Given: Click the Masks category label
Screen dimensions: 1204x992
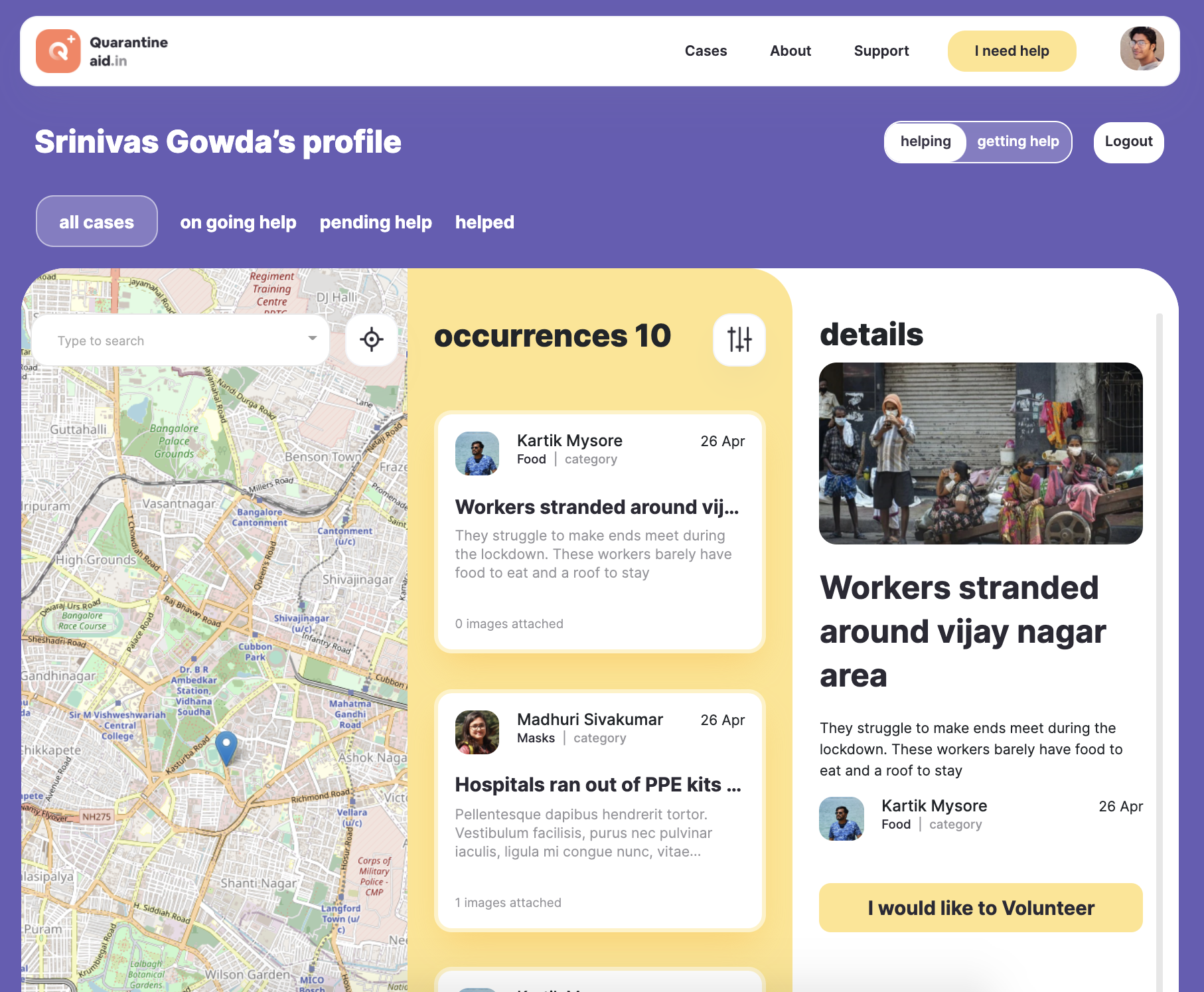Looking at the screenshot, I should [536, 738].
